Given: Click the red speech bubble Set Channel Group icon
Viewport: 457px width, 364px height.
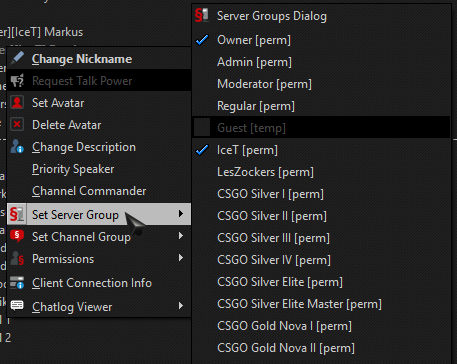Looking at the screenshot, I should (x=17, y=236).
